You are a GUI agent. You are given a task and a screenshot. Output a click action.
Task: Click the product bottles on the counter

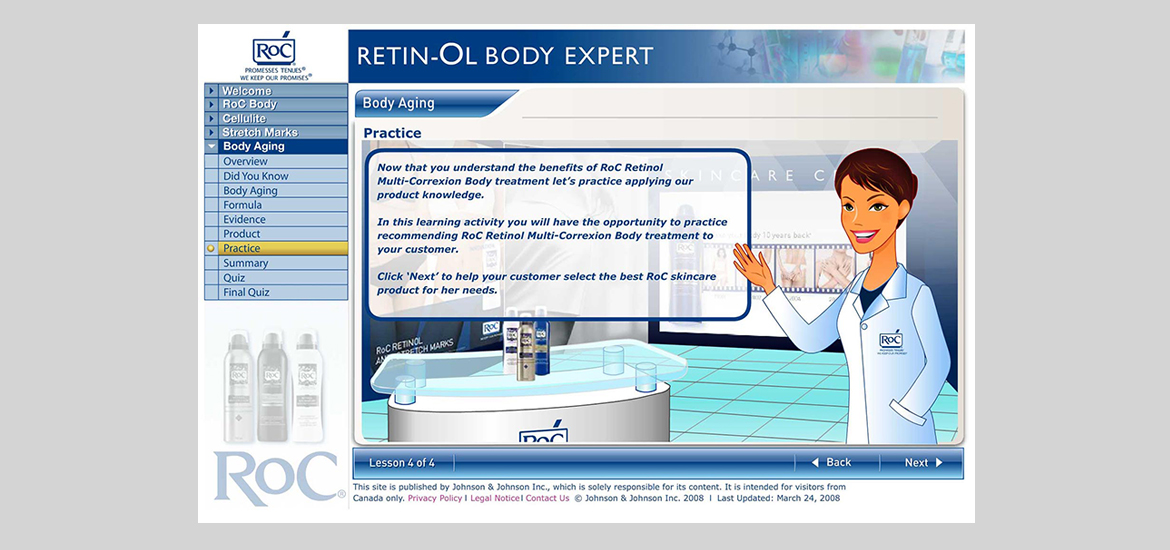coord(527,345)
